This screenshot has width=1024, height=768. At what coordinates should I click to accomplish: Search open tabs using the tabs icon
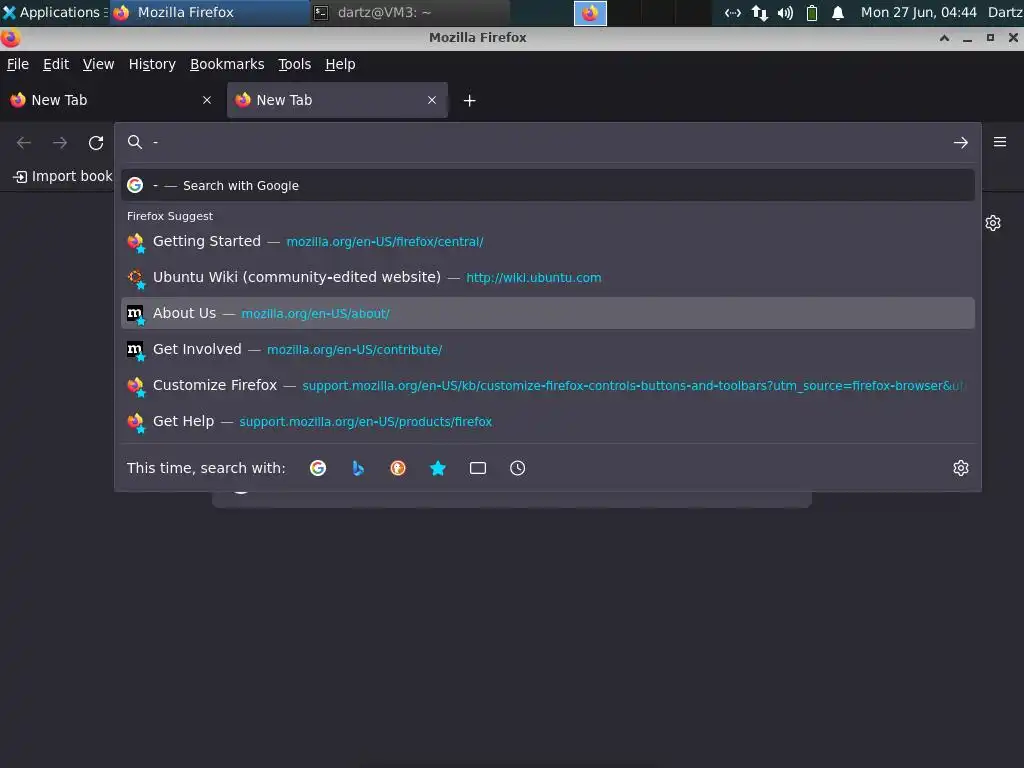[477, 468]
